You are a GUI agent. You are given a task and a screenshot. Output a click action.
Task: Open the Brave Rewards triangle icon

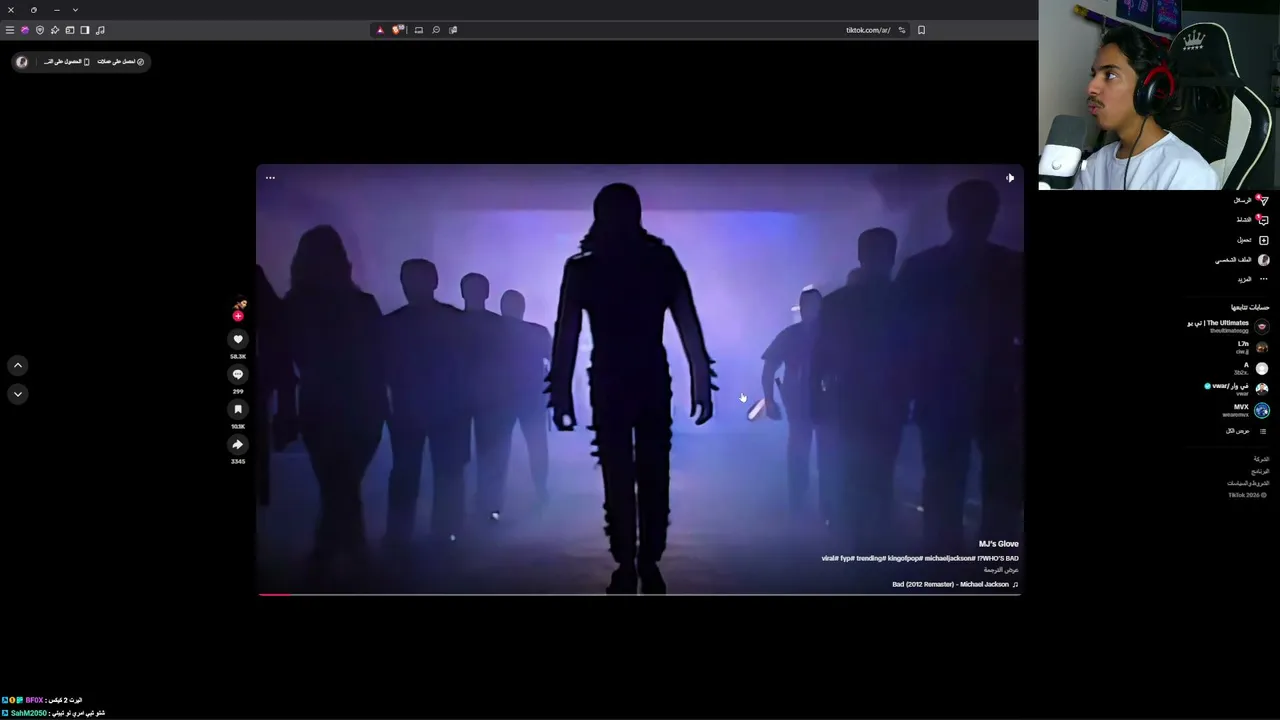[380, 30]
